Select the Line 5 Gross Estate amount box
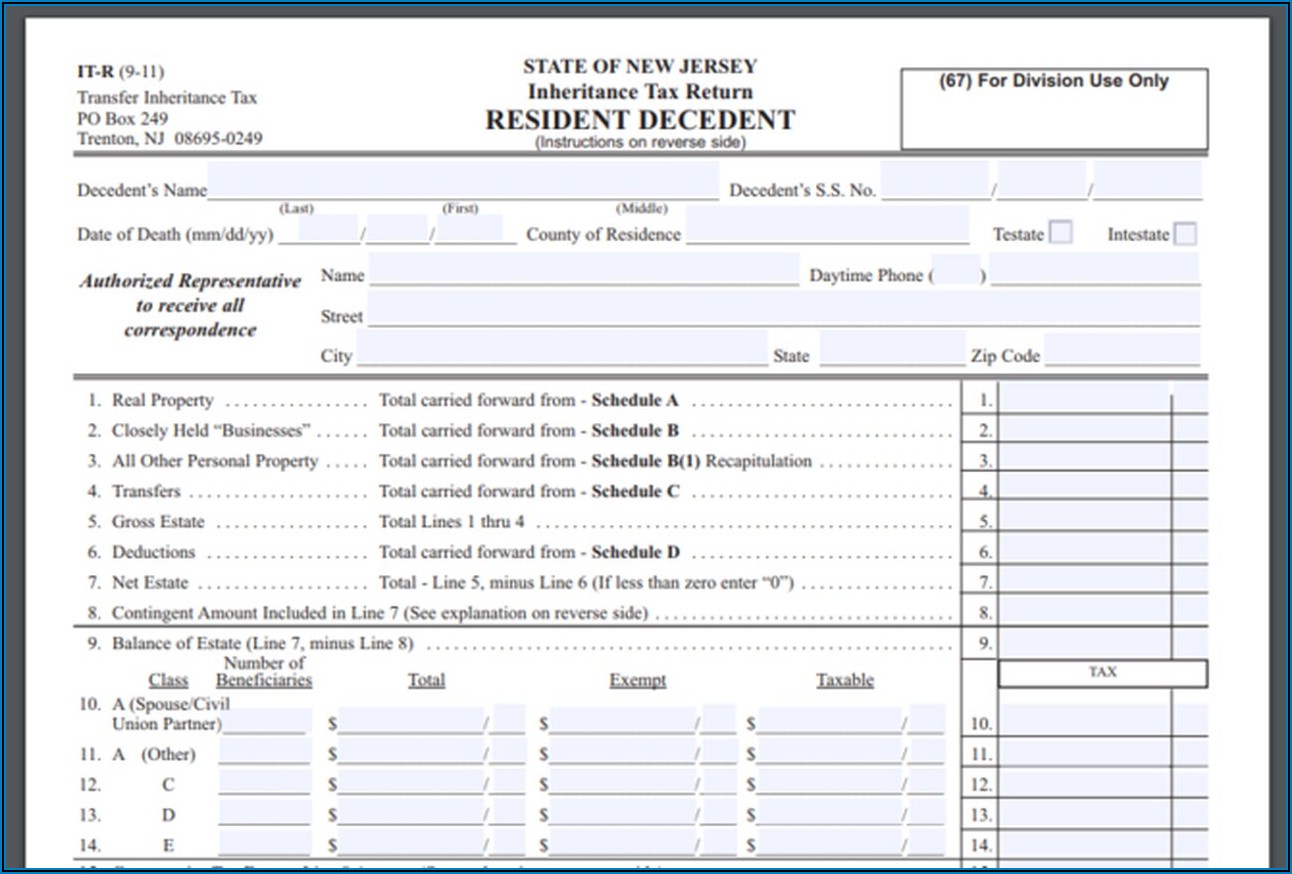 pos(1084,520)
